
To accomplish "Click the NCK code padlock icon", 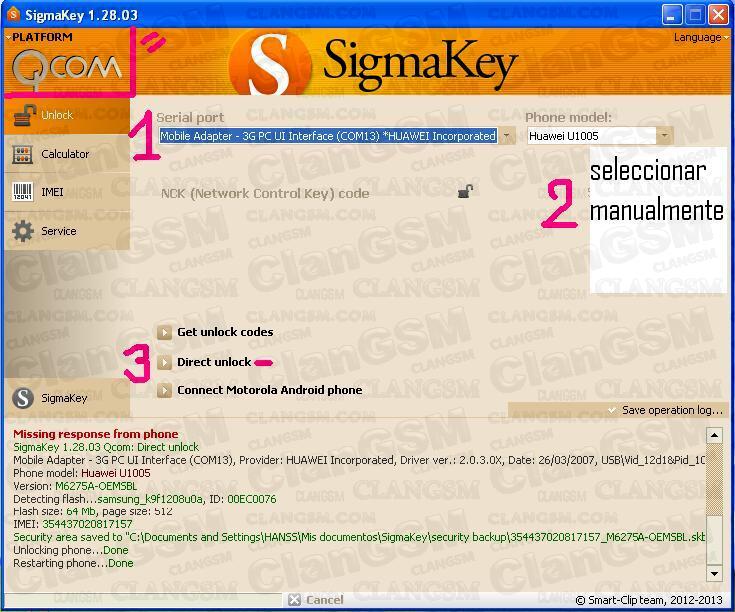I will [465, 191].
